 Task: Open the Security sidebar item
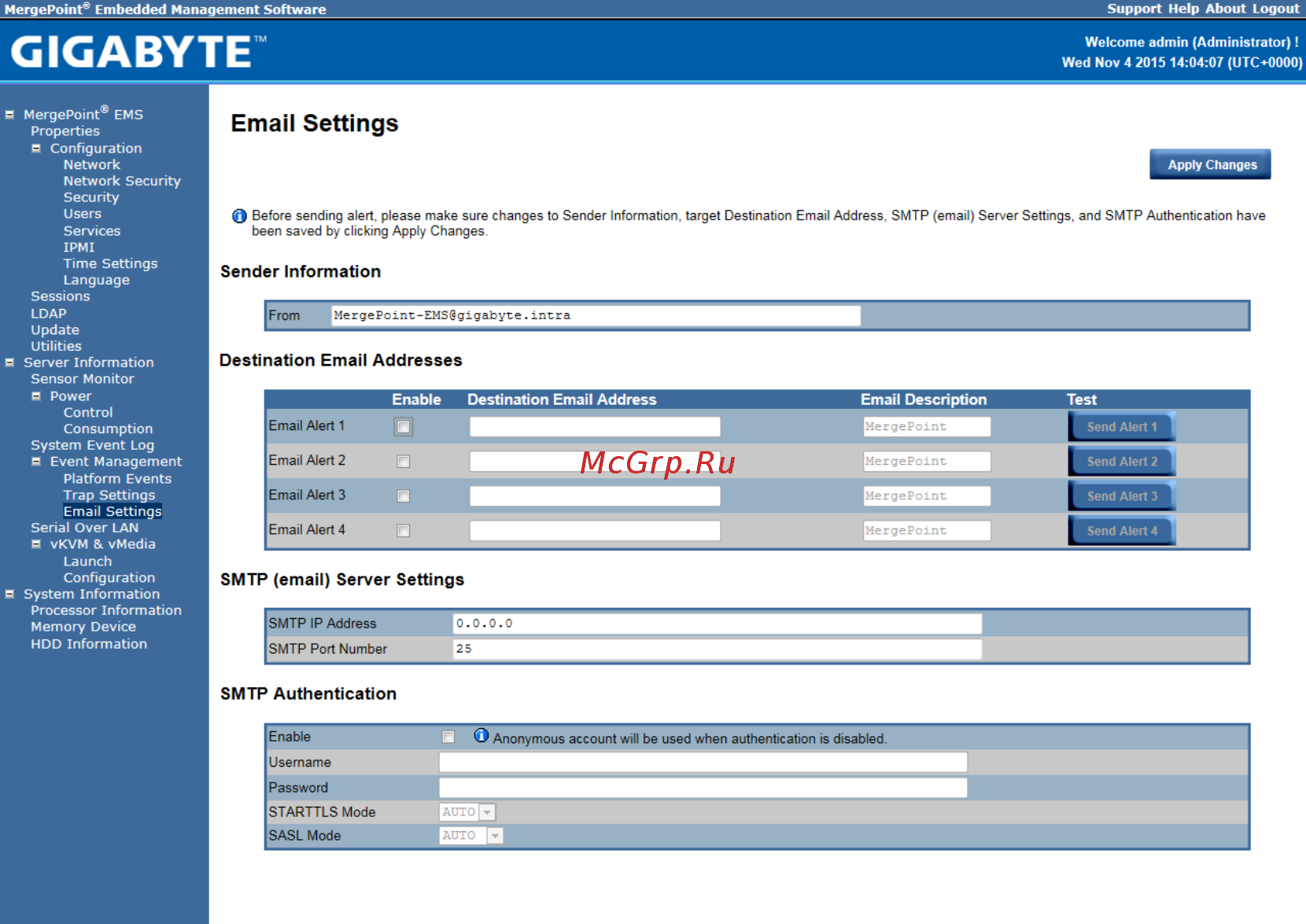pos(91,198)
